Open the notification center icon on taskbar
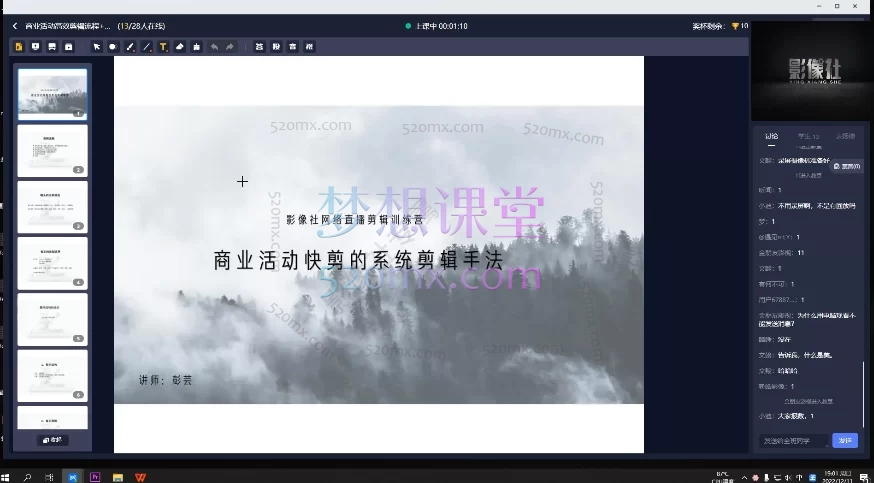The height and width of the screenshot is (483, 874). click(x=865, y=477)
